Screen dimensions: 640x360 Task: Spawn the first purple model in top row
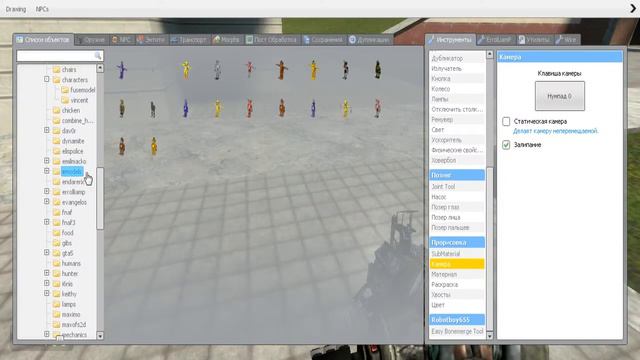(x=122, y=70)
